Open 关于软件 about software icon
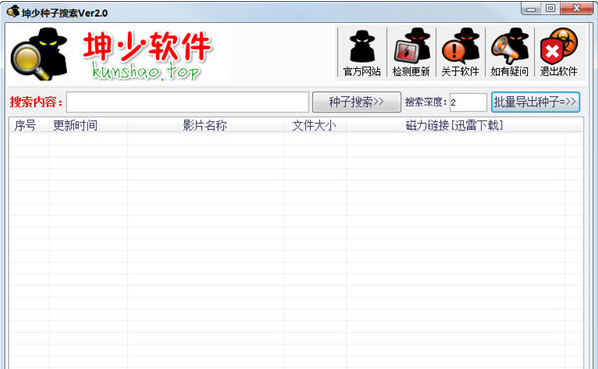Image resolution: width=598 pixels, height=369 pixels. (460, 52)
